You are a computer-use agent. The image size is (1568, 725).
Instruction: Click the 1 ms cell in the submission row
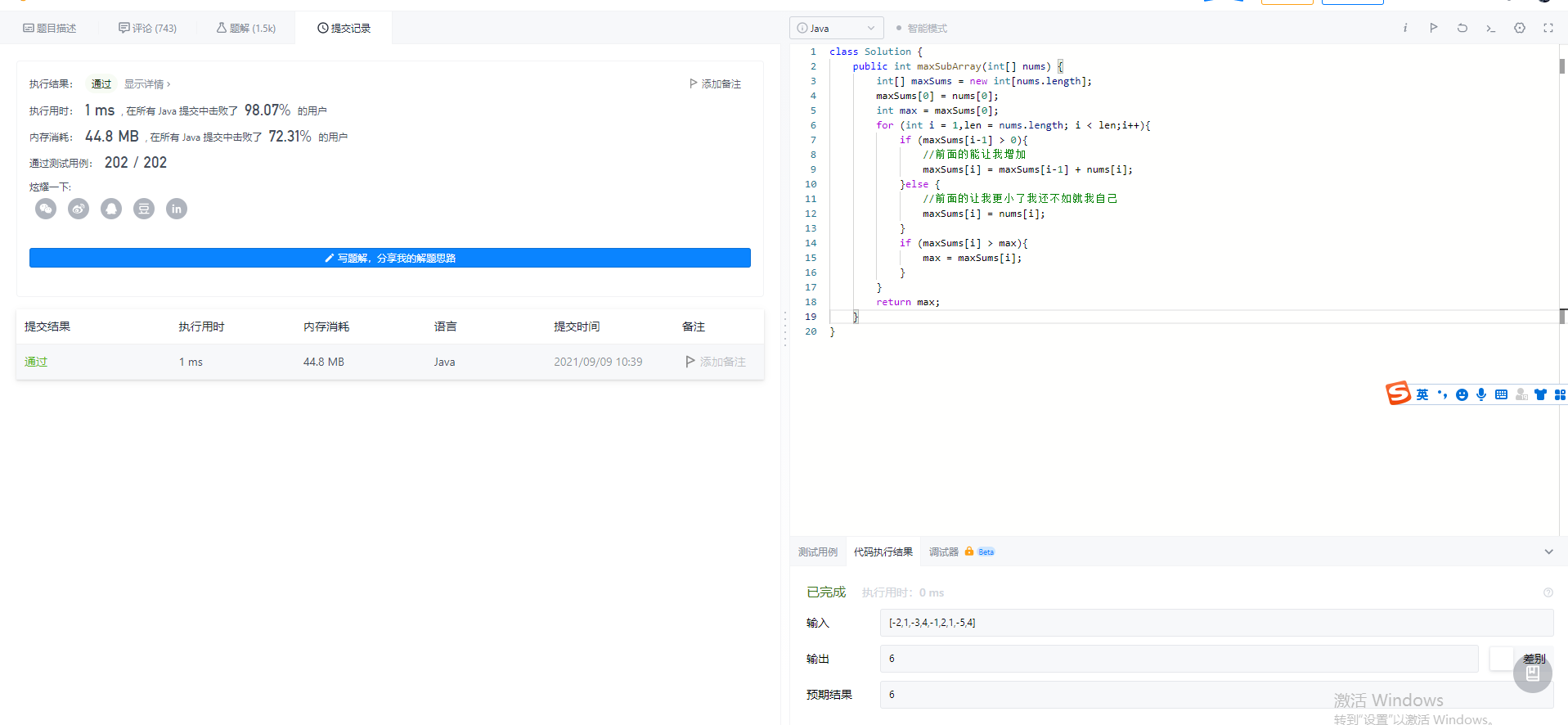(x=191, y=362)
